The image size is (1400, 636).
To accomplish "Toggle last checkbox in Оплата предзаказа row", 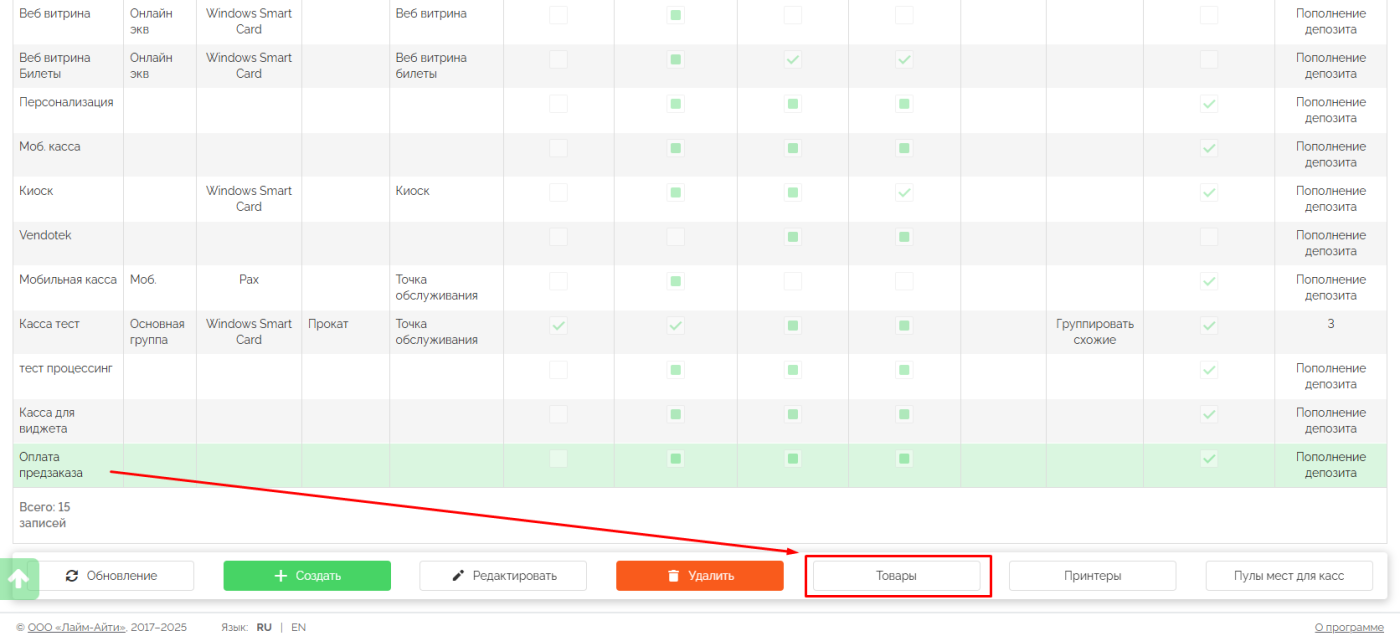I will pyautogui.click(x=1209, y=458).
